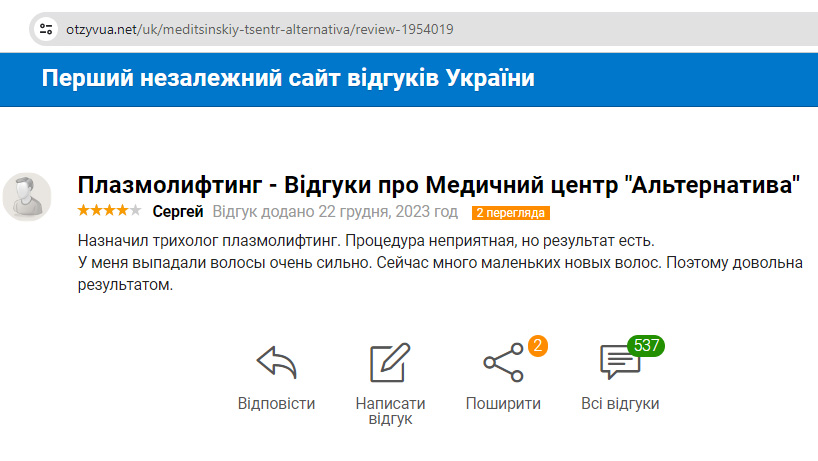Click the orange share count badge
The image size is (818, 461).
pos(537,346)
